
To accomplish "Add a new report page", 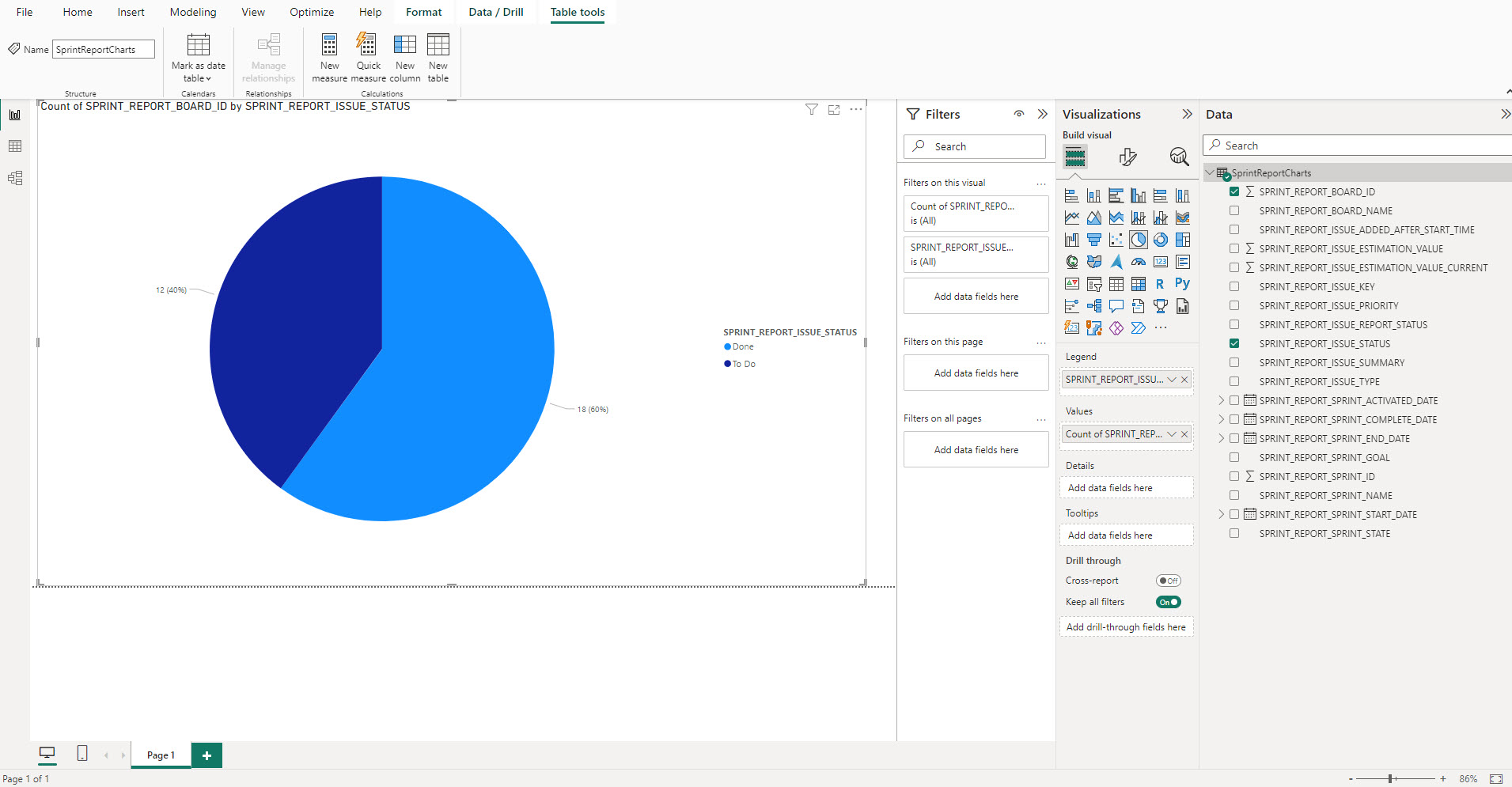I will pyautogui.click(x=207, y=755).
